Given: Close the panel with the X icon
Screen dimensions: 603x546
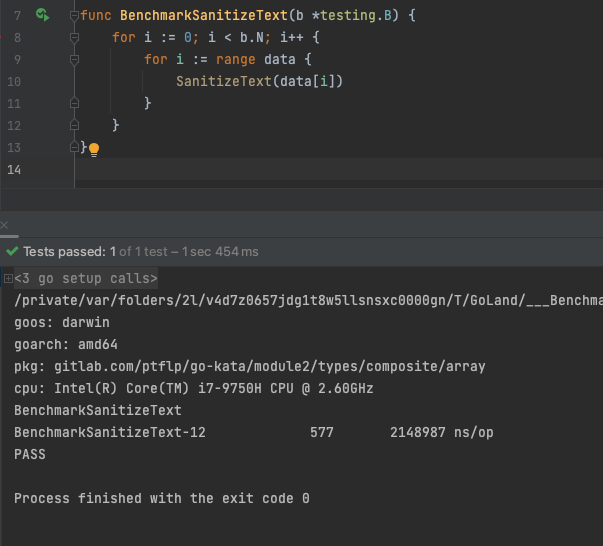Looking at the screenshot, I should click(x=5, y=226).
